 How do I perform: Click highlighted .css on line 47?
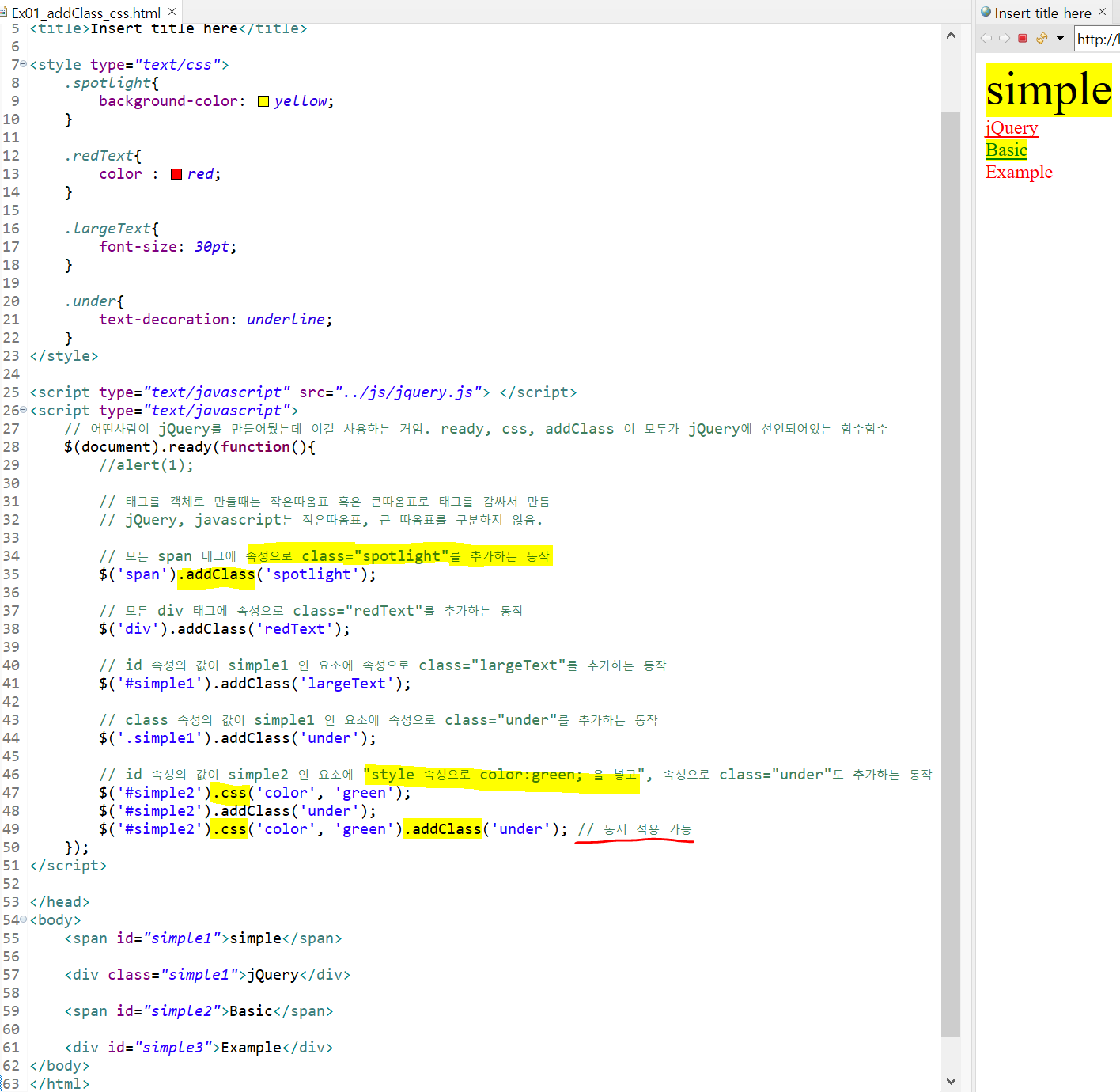[x=229, y=793]
